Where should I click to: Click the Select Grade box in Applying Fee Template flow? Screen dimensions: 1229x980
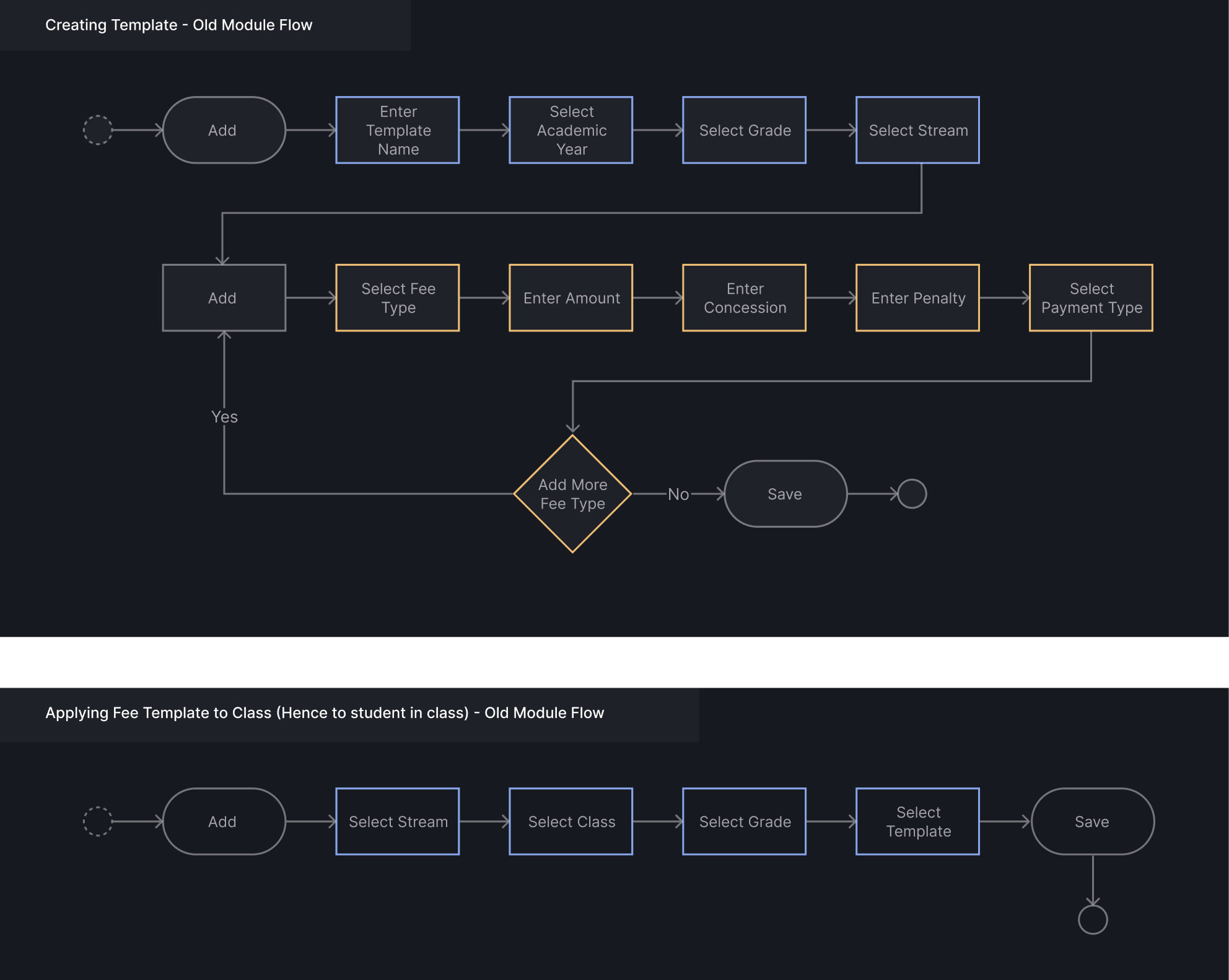[x=745, y=821]
